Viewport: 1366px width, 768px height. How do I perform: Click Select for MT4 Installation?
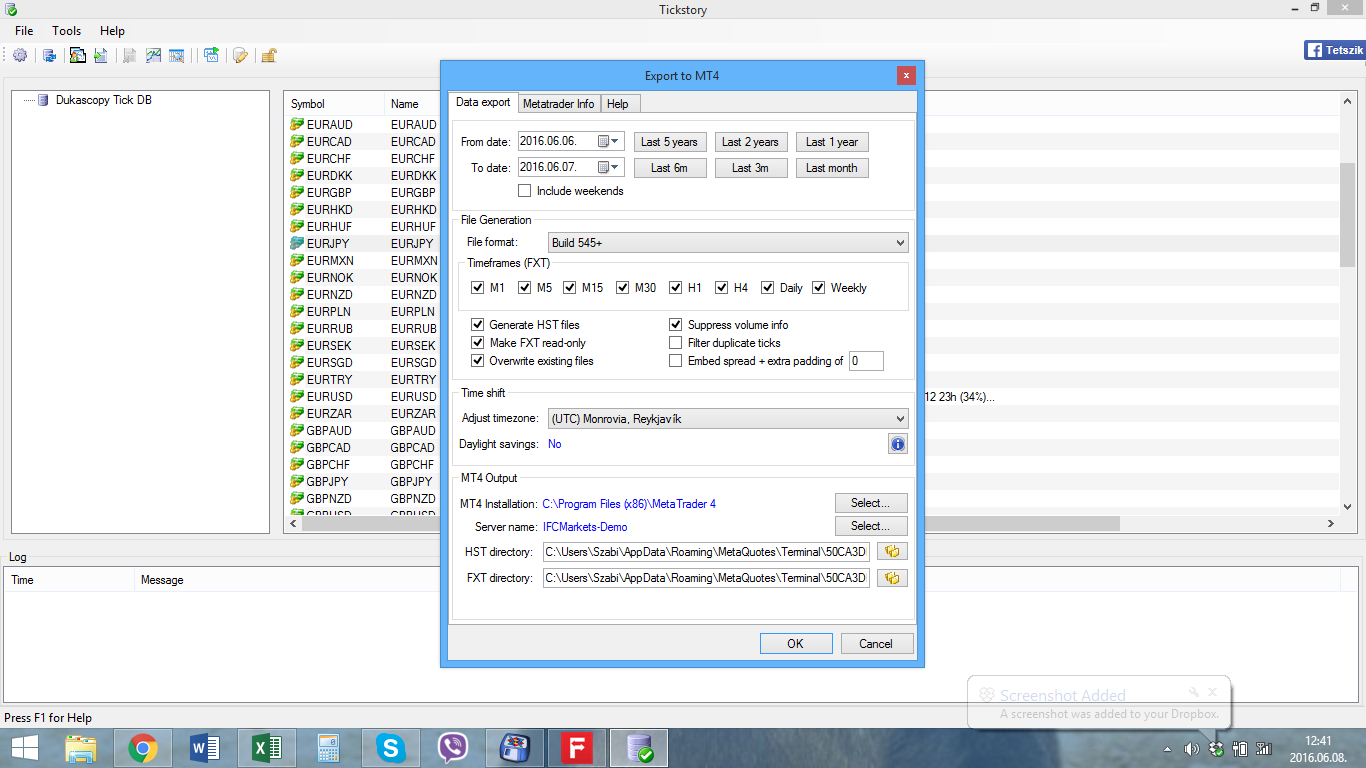871,503
